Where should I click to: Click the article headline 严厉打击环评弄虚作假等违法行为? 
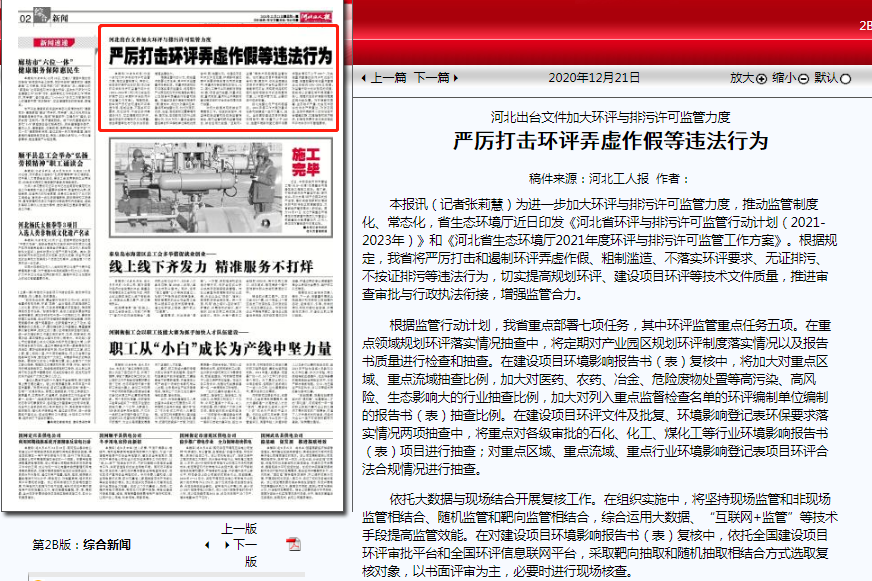(x=610, y=141)
